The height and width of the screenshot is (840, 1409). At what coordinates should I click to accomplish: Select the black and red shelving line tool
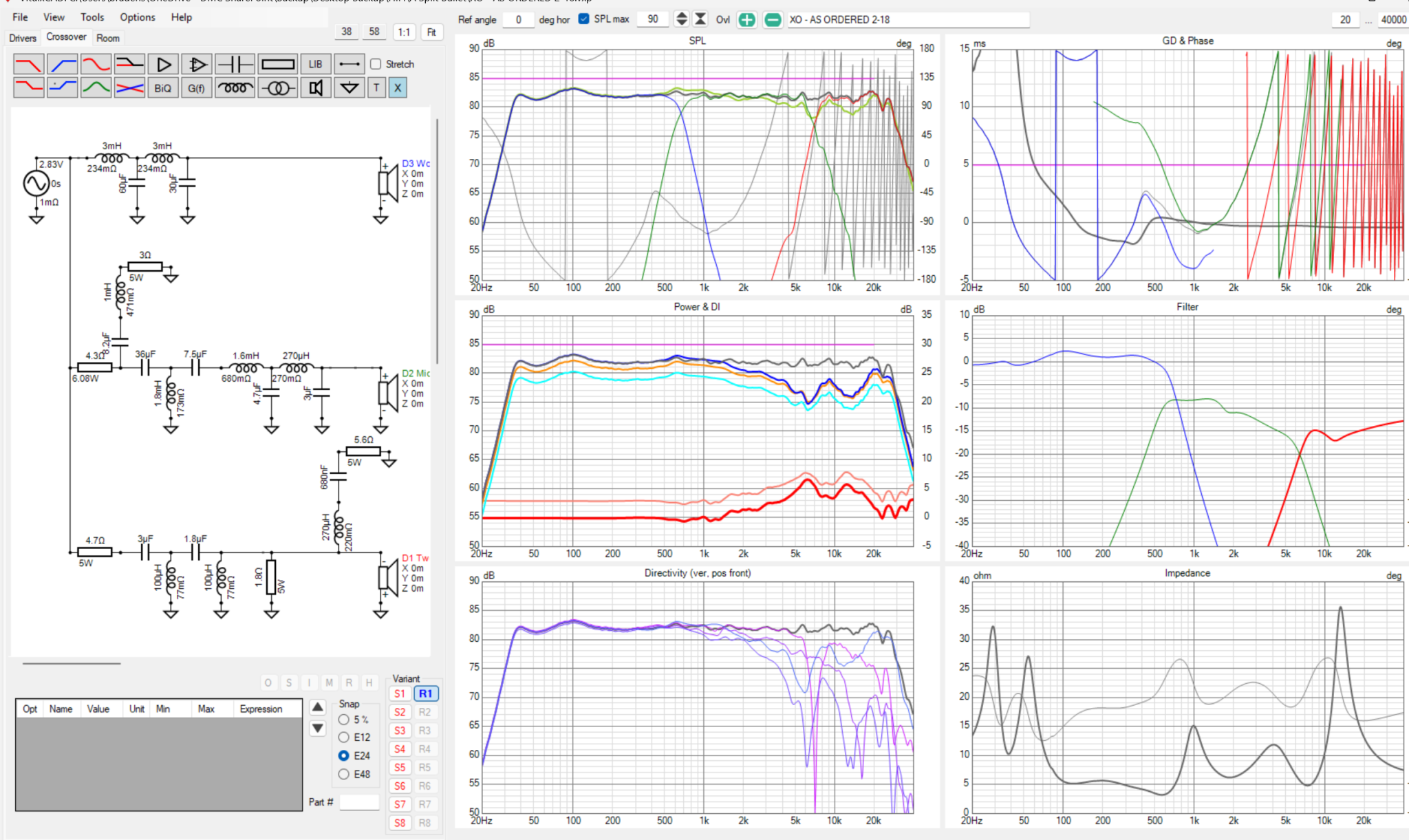[129, 65]
